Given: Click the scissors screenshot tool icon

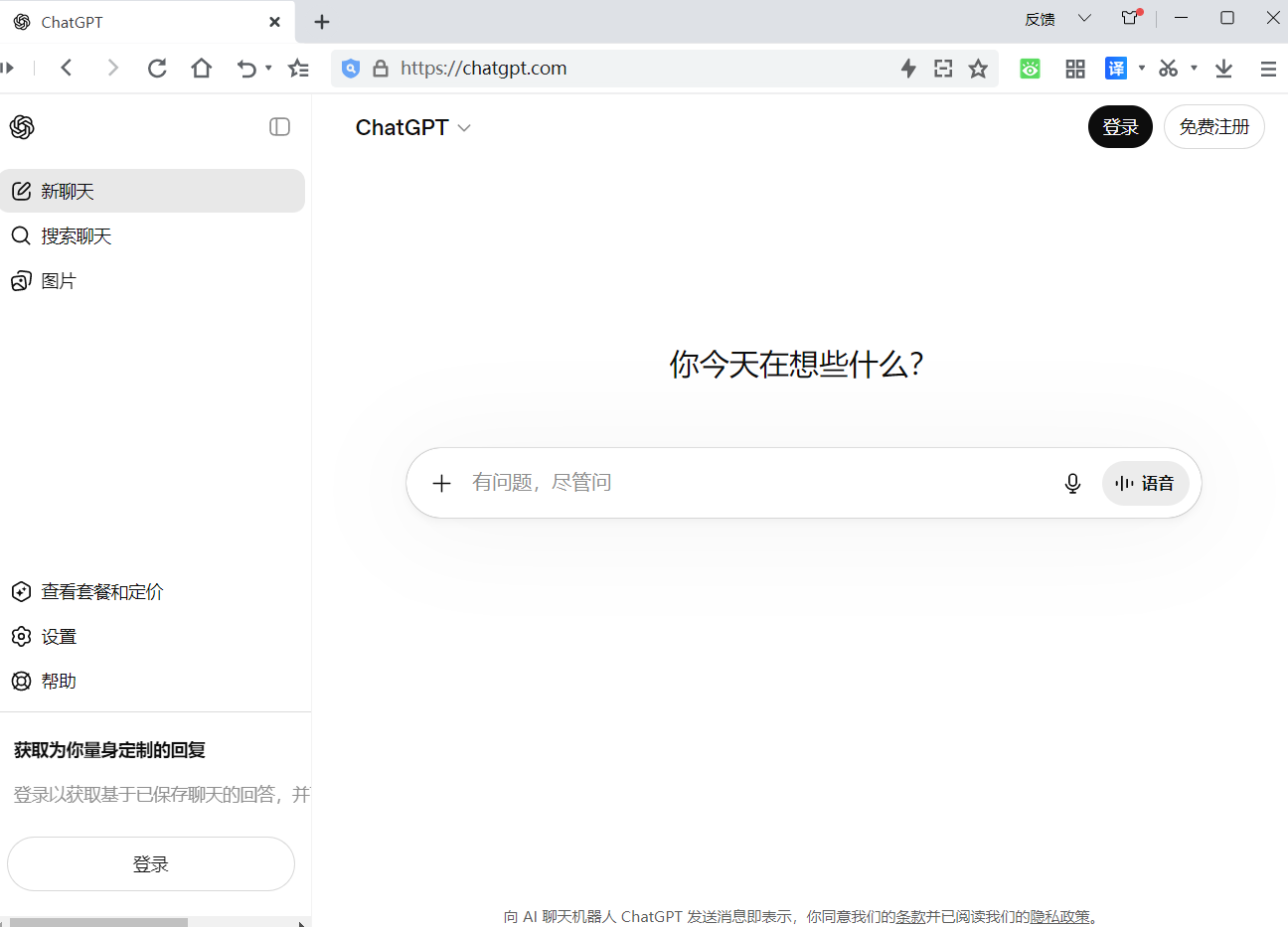Looking at the screenshot, I should point(1169,68).
